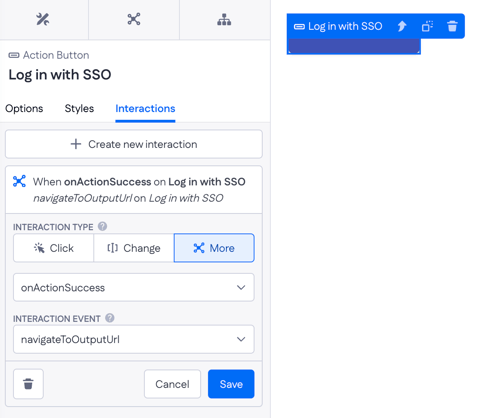The height and width of the screenshot is (418, 500).
Task: Save the interaction
Action: point(231,384)
